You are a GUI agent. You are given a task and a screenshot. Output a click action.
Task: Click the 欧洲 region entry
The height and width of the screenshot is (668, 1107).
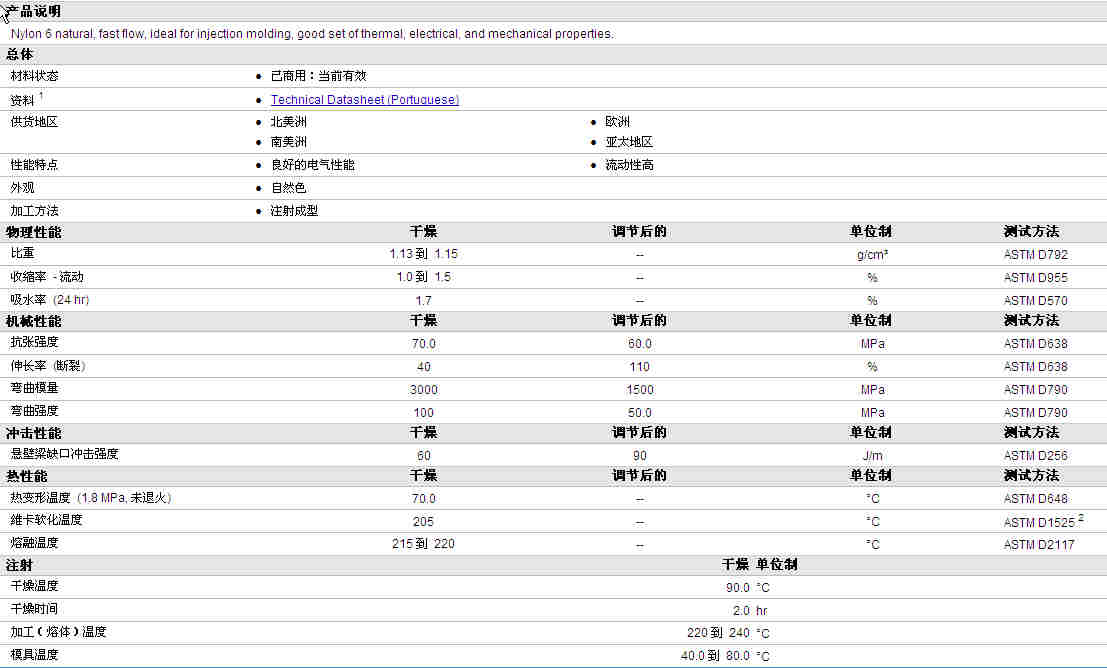[x=617, y=121]
